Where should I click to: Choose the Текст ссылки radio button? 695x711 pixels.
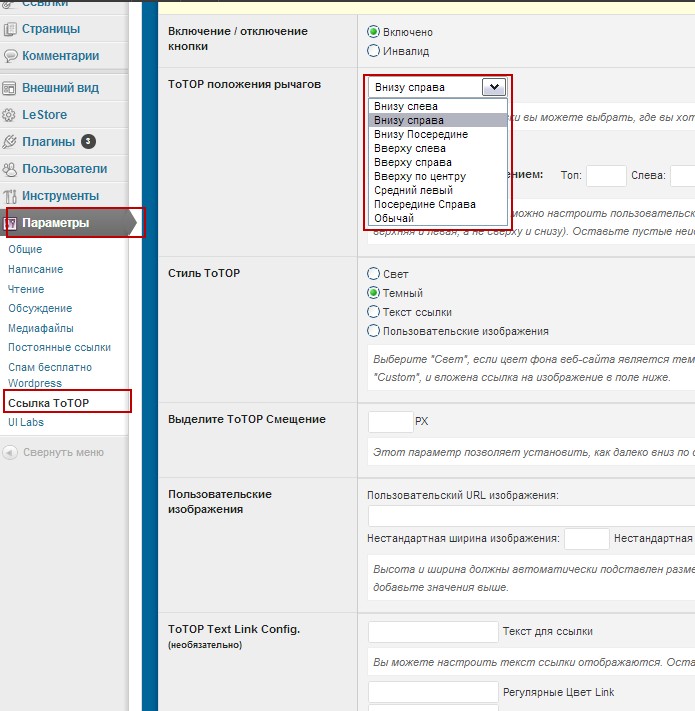pos(373,312)
